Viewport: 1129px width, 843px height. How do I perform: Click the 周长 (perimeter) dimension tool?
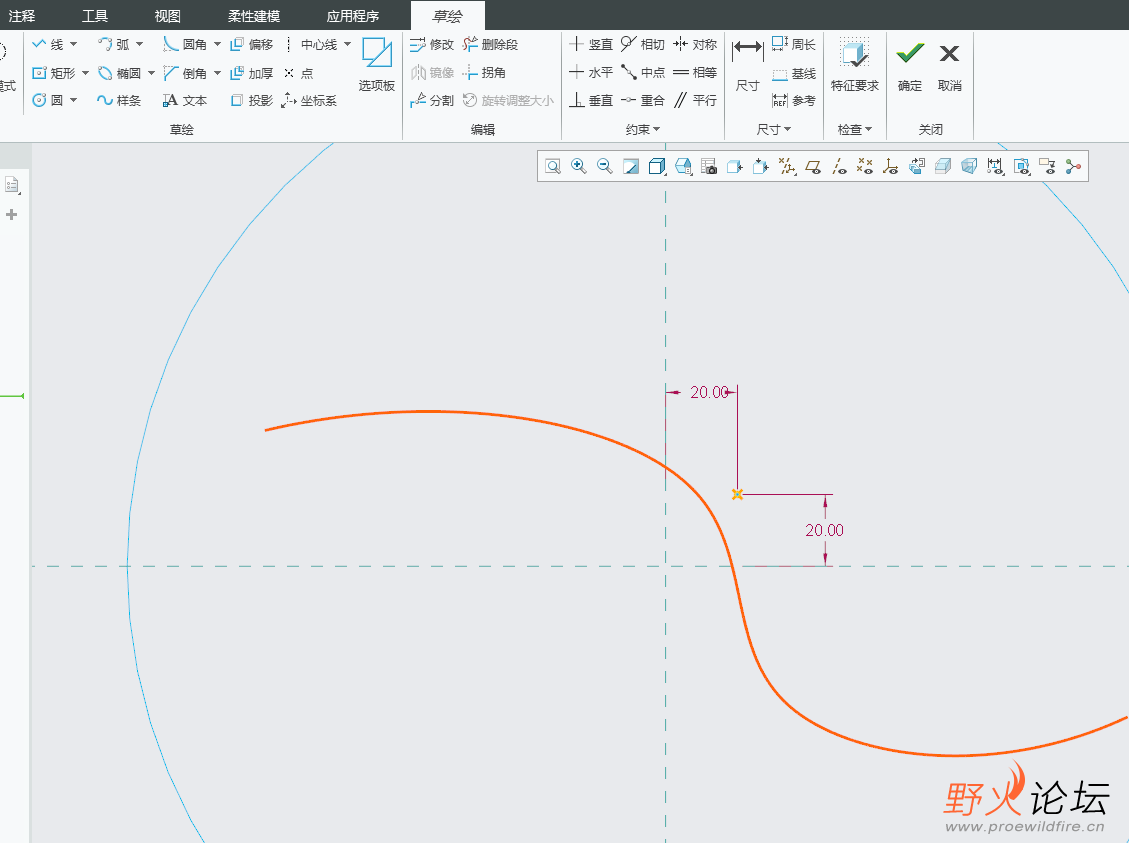click(x=794, y=45)
